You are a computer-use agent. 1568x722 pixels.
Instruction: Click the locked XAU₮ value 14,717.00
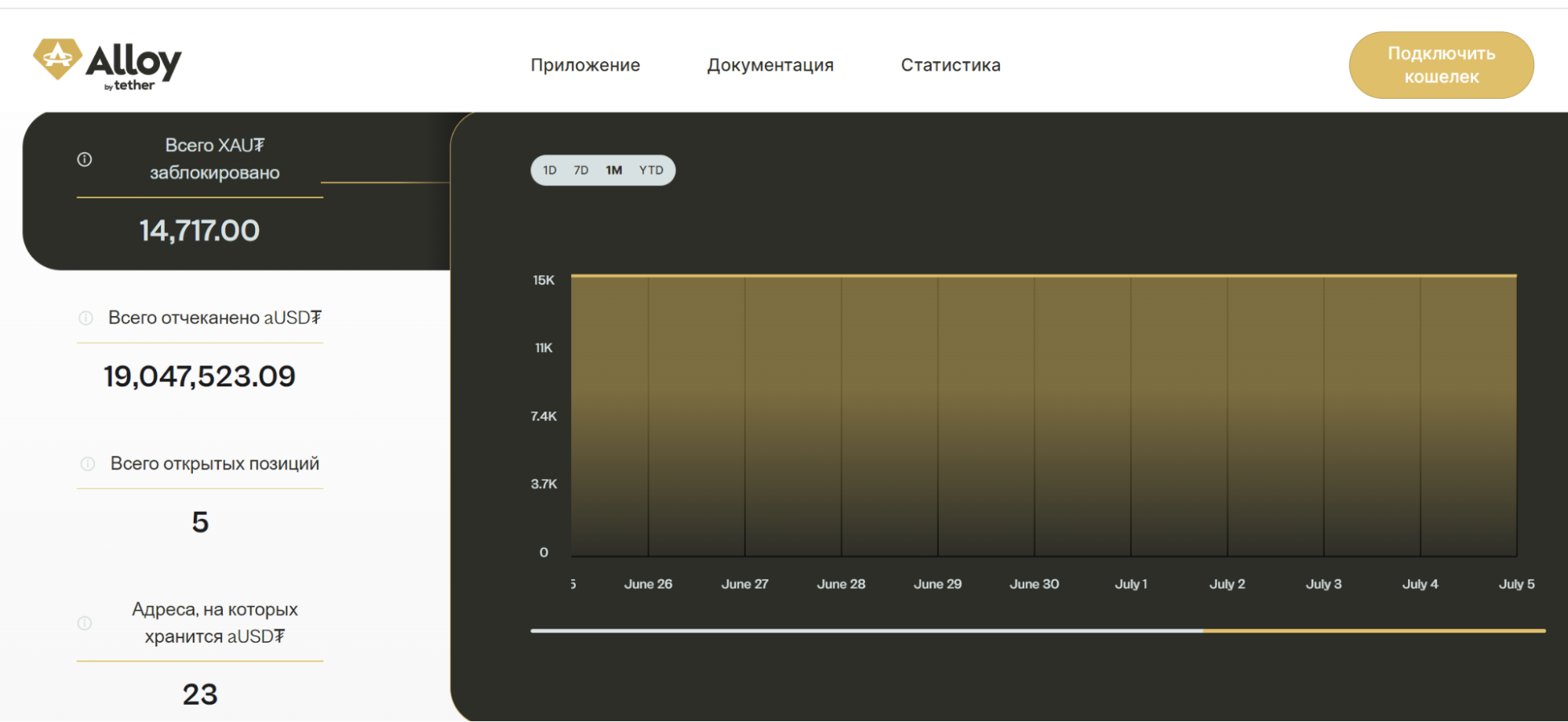(199, 230)
